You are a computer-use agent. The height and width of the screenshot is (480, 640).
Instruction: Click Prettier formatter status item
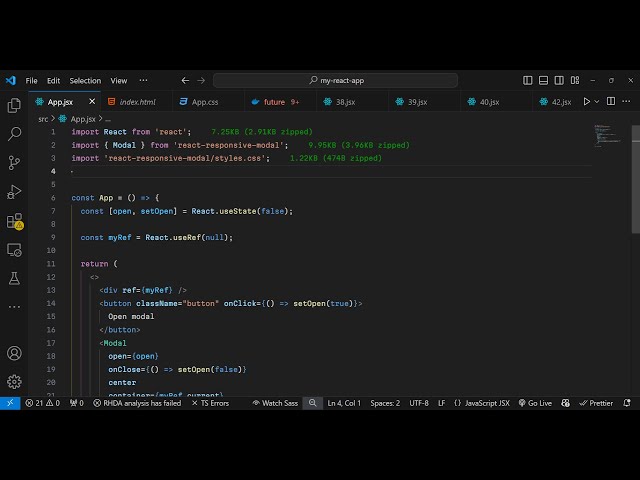(596, 403)
